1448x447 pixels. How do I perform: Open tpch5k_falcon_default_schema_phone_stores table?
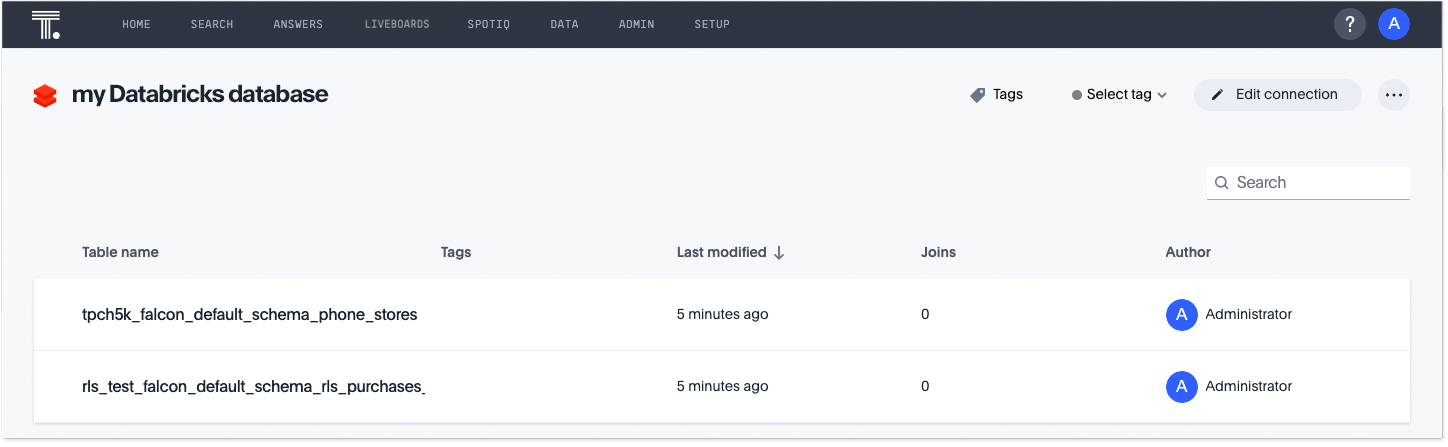click(249, 315)
